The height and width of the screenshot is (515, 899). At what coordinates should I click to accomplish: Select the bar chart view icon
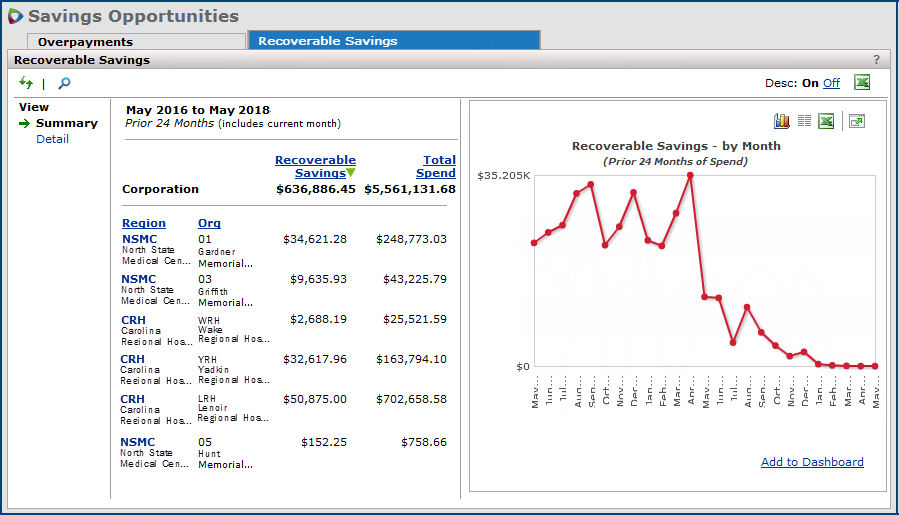pyautogui.click(x=782, y=121)
